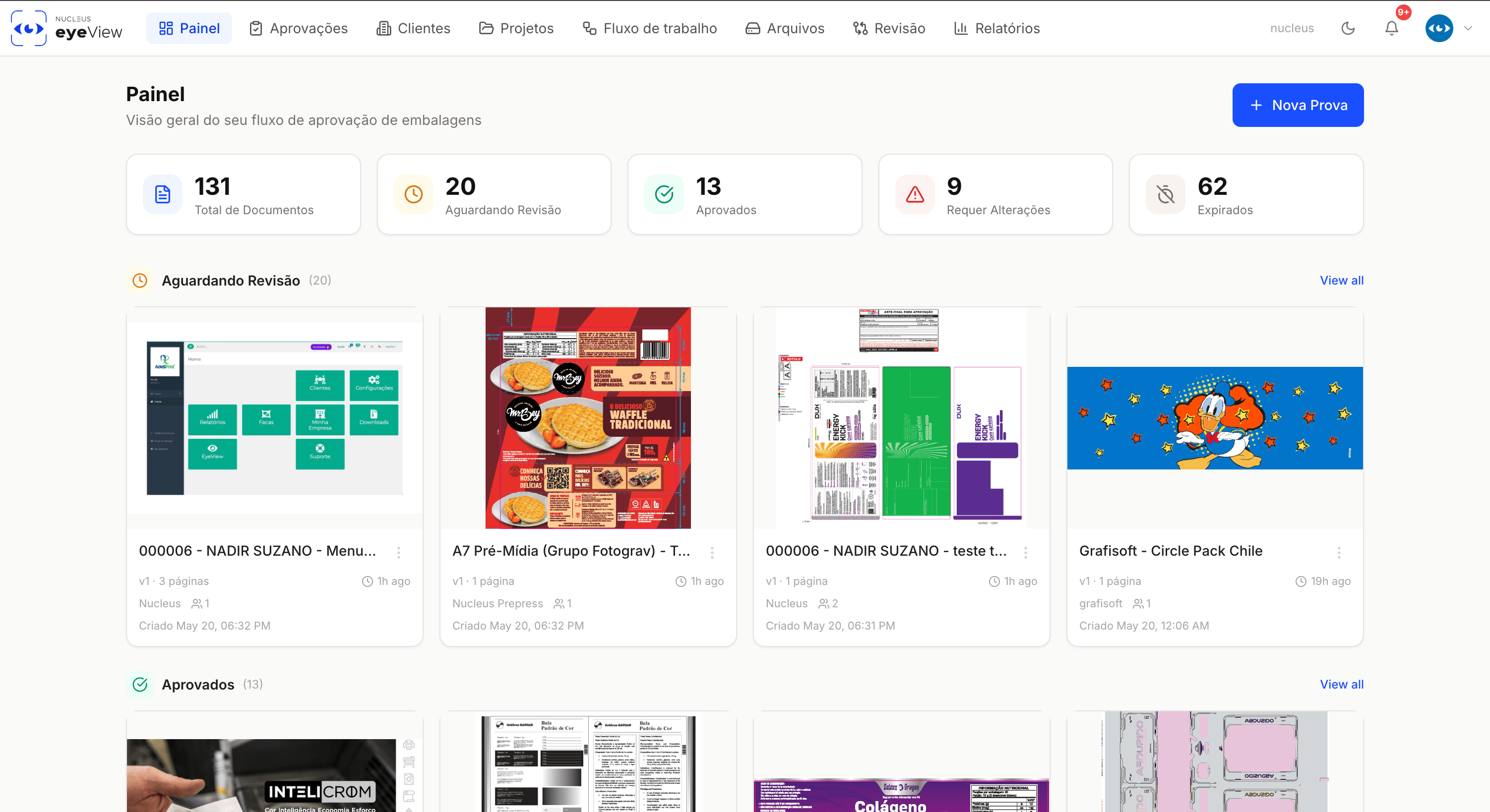Click the user avatar icon
Screen dimensions: 1490x812
(1439, 28)
